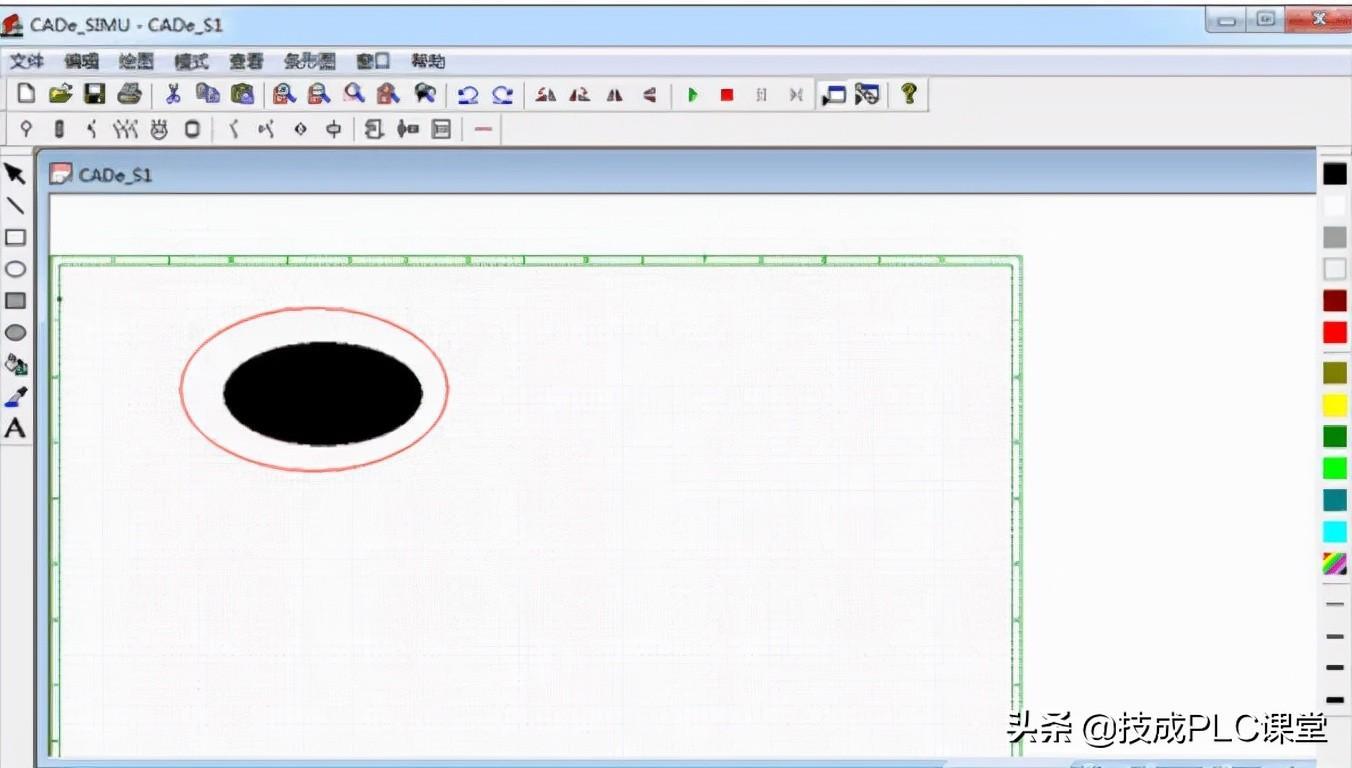The width and height of the screenshot is (1352, 768).
Task: Click the floppy disk save icon
Action: click(94, 94)
